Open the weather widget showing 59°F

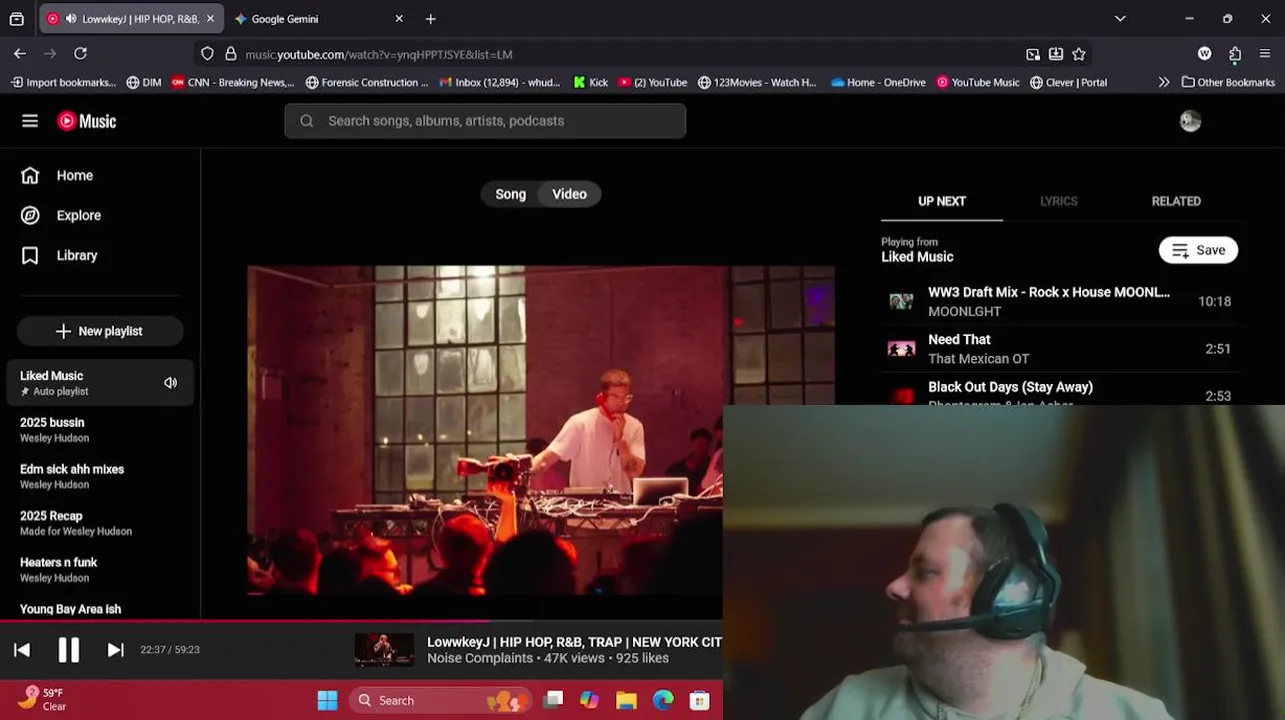pyautogui.click(x=42, y=700)
